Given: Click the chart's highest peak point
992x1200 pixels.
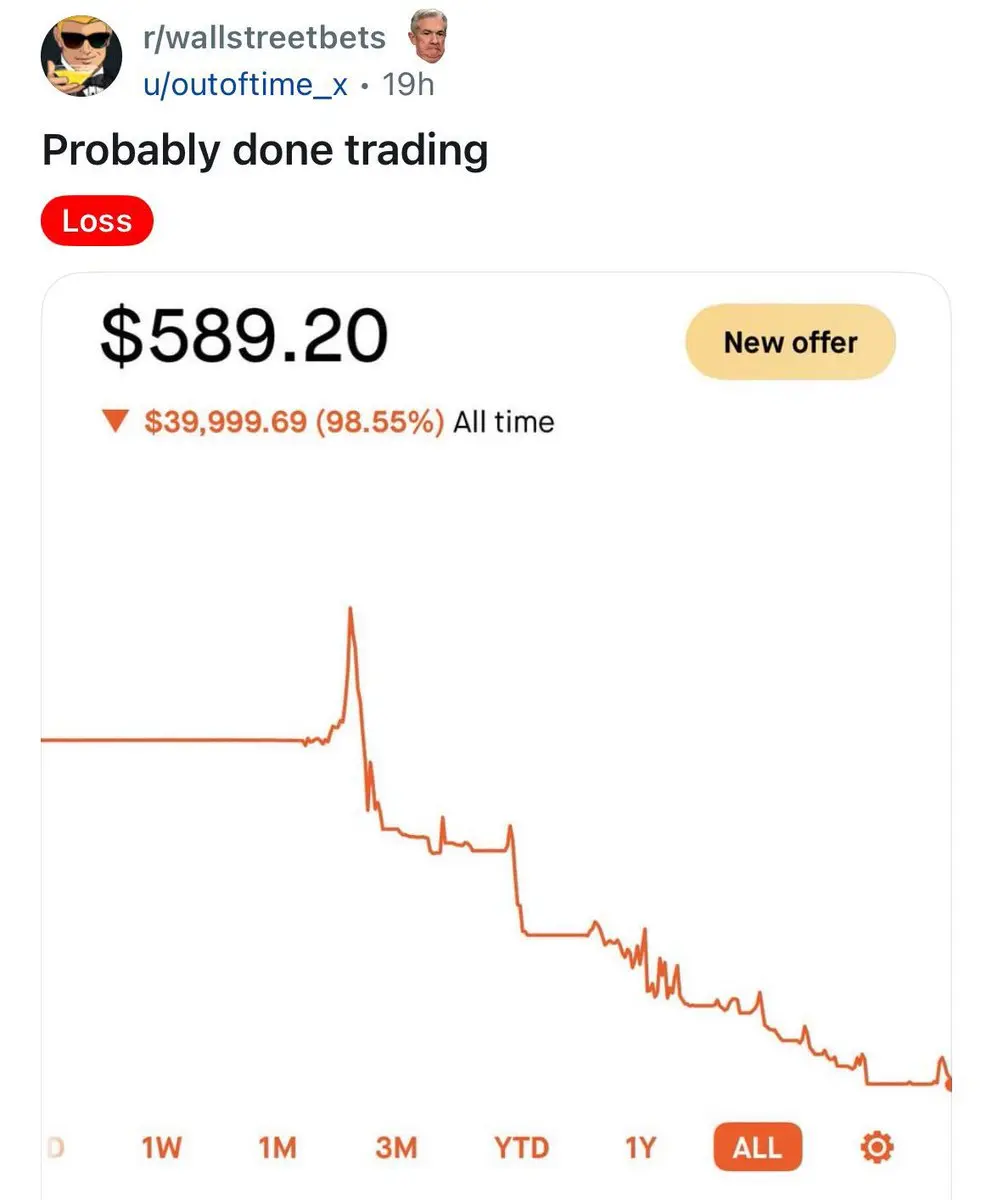Looking at the screenshot, I should (350, 608).
